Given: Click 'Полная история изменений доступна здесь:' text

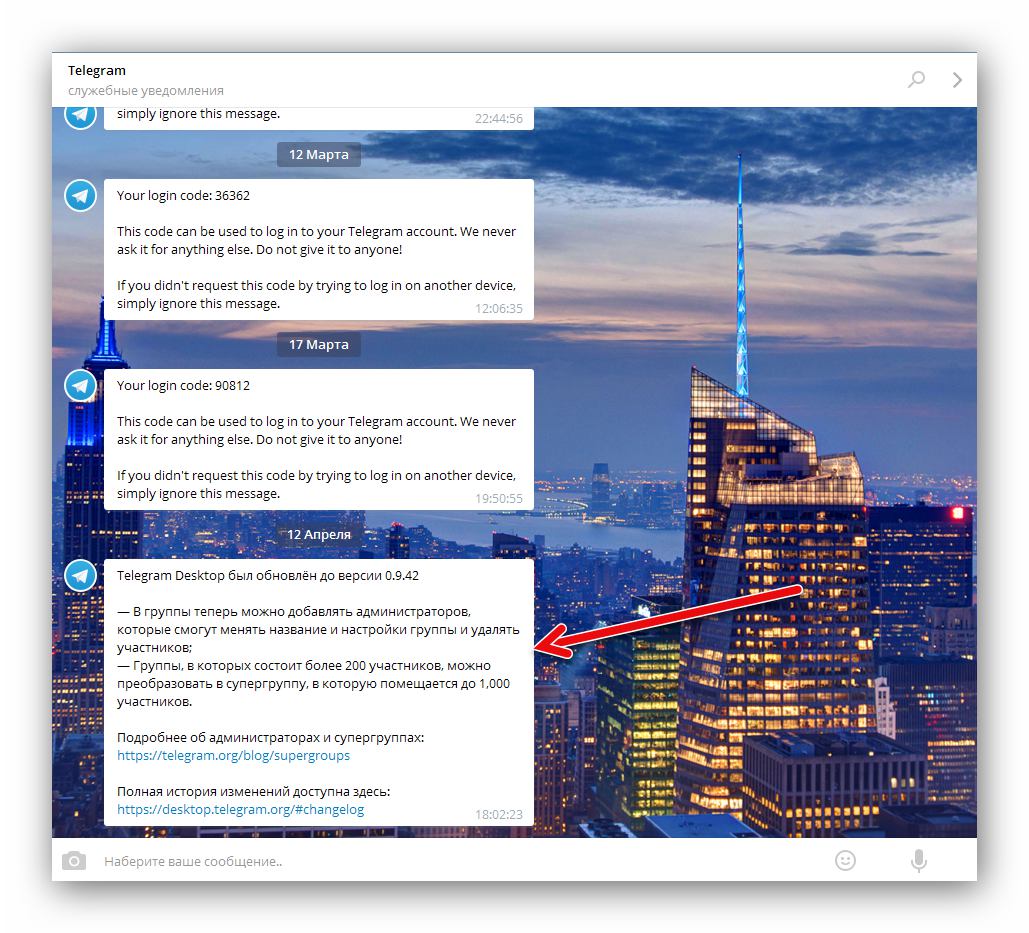Looking at the screenshot, I should [253, 791].
